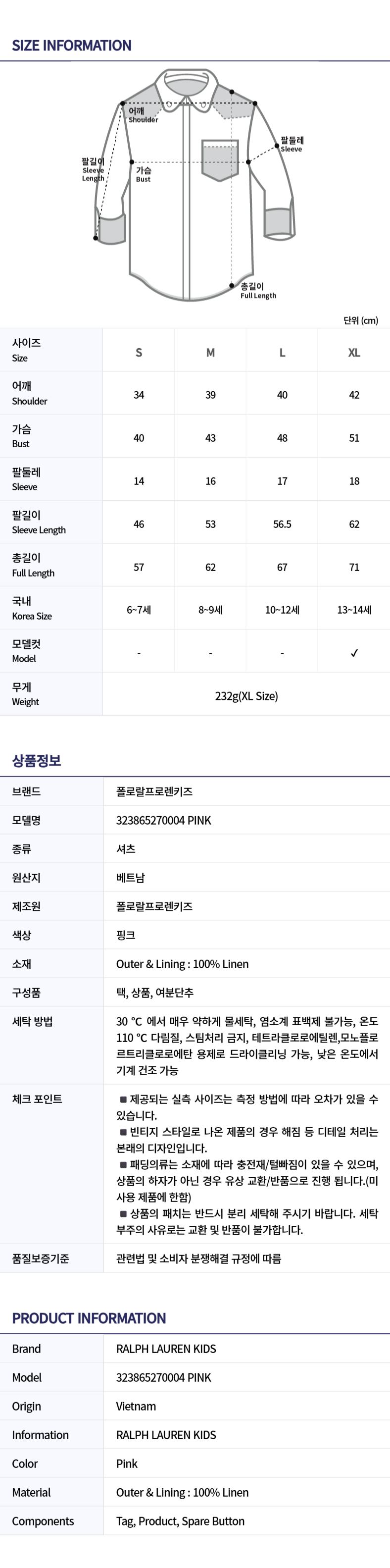This screenshot has height=1568, width=390.
Task: Click the Bust label on the shirt diagram
Action: [144, 175]
